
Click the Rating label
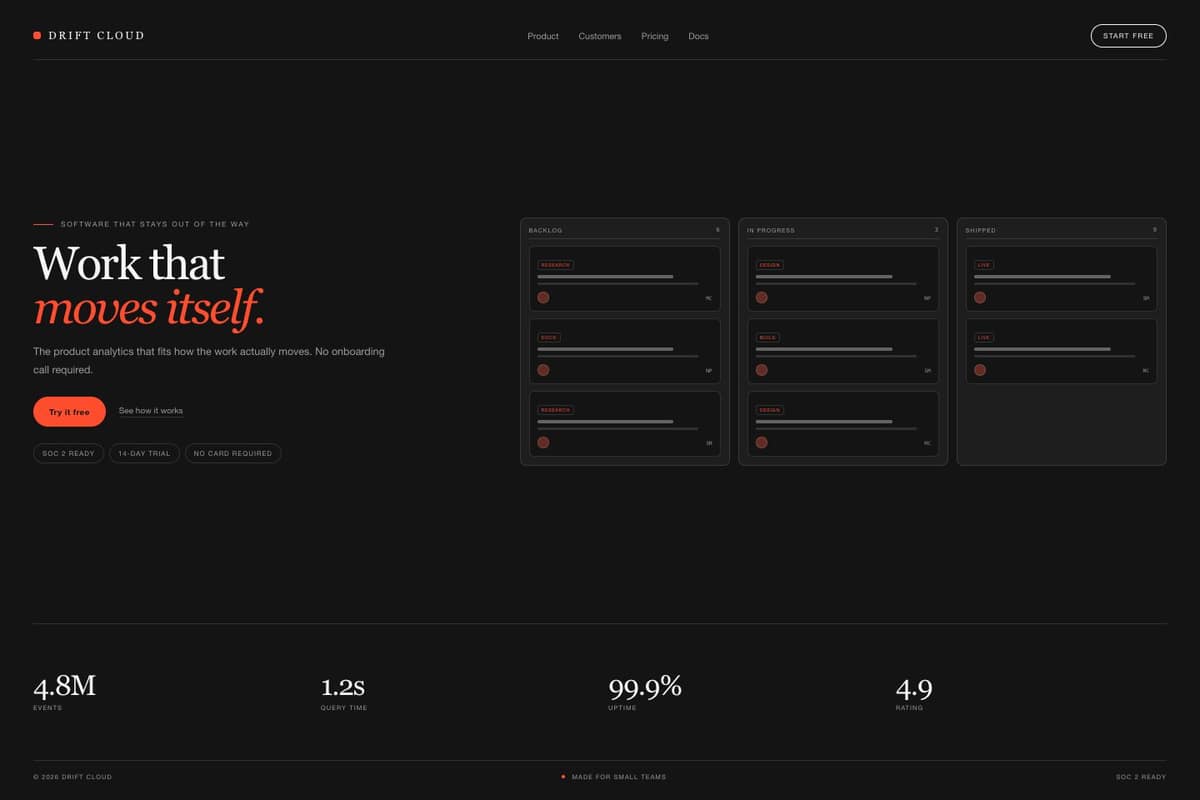point(909,708)
